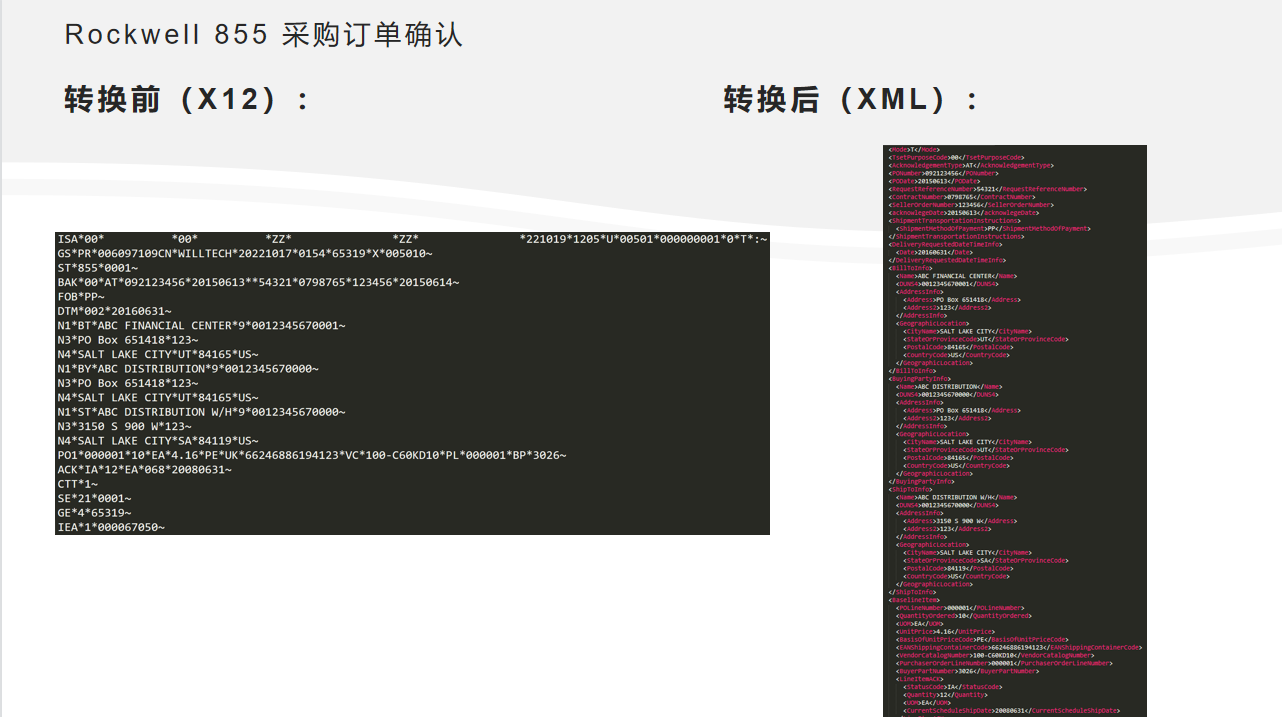The image size is (1282, 717).
Task: Select the heading "转换后（XML）："
Action: [x=851, y=100]
